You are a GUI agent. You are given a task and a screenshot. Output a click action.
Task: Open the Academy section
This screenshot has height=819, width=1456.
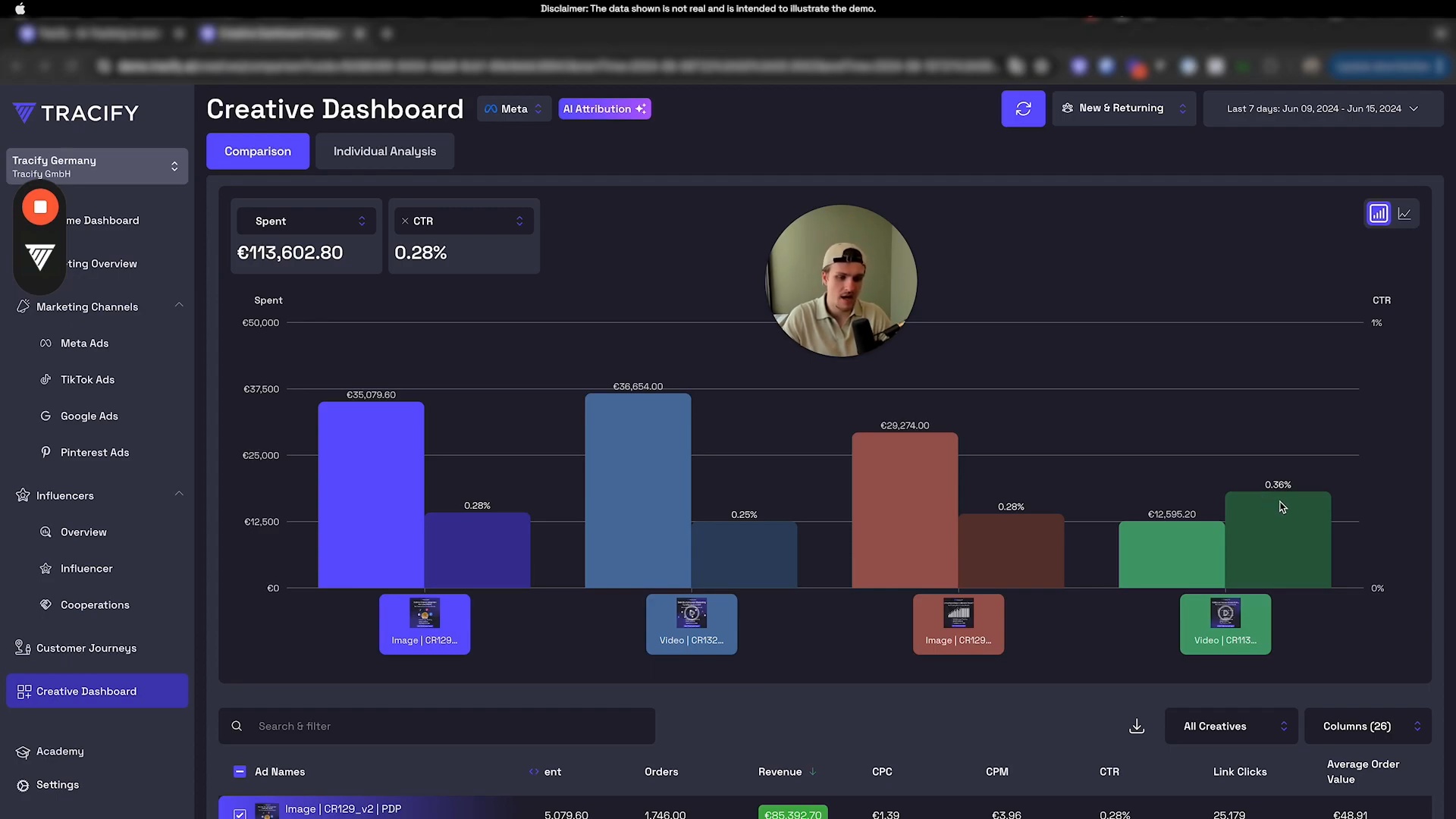pos(61,752)
